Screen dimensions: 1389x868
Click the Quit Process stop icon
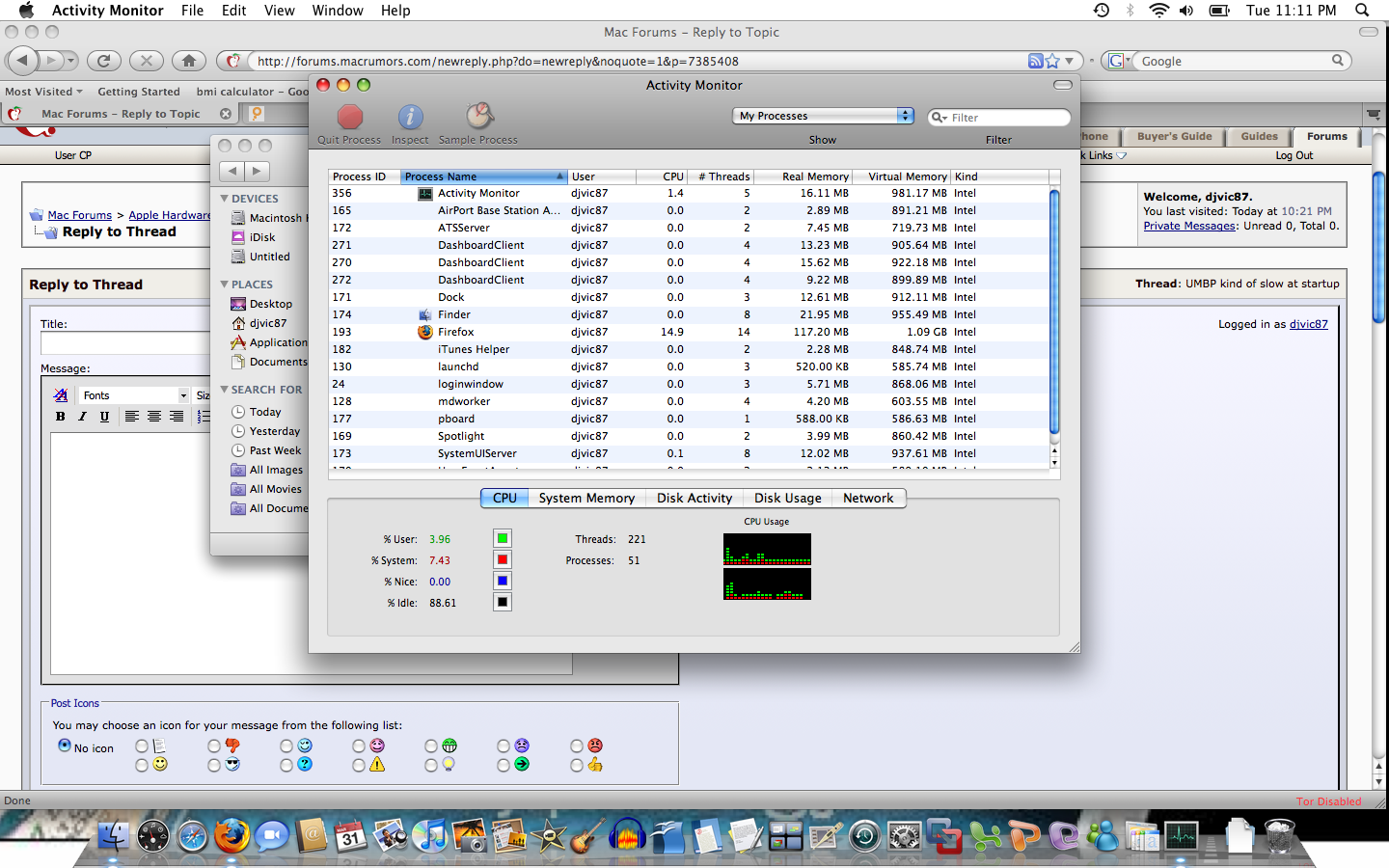pos(350,117)
